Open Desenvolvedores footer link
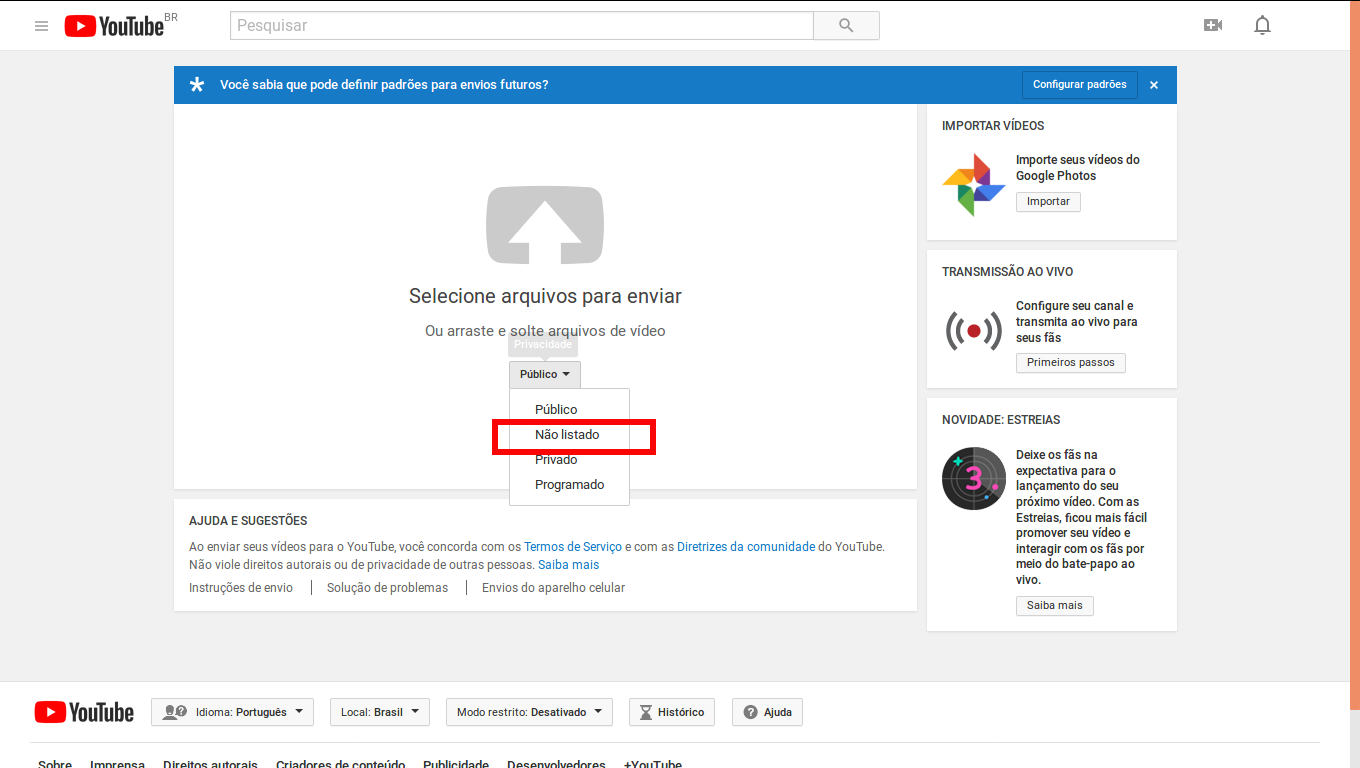1360x768 pixels. pyautogui.click(x=556, y=764)
